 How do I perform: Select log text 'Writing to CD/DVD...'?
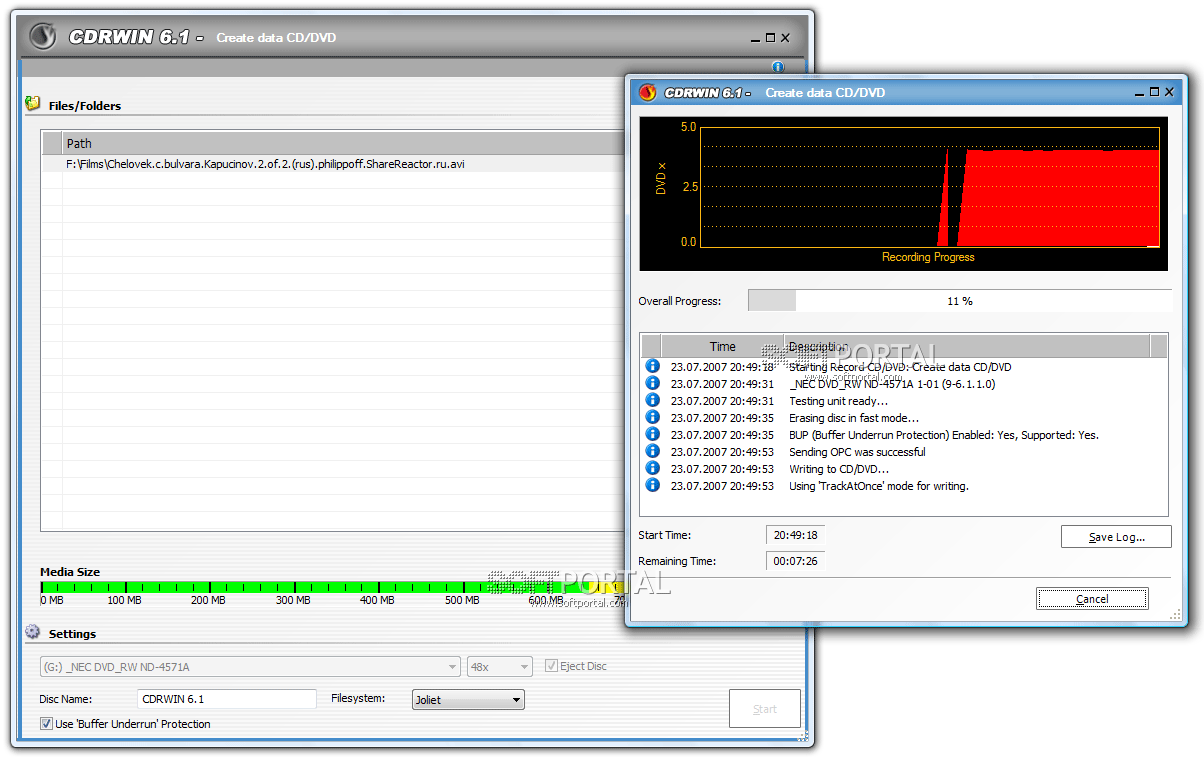coord(839,469)
